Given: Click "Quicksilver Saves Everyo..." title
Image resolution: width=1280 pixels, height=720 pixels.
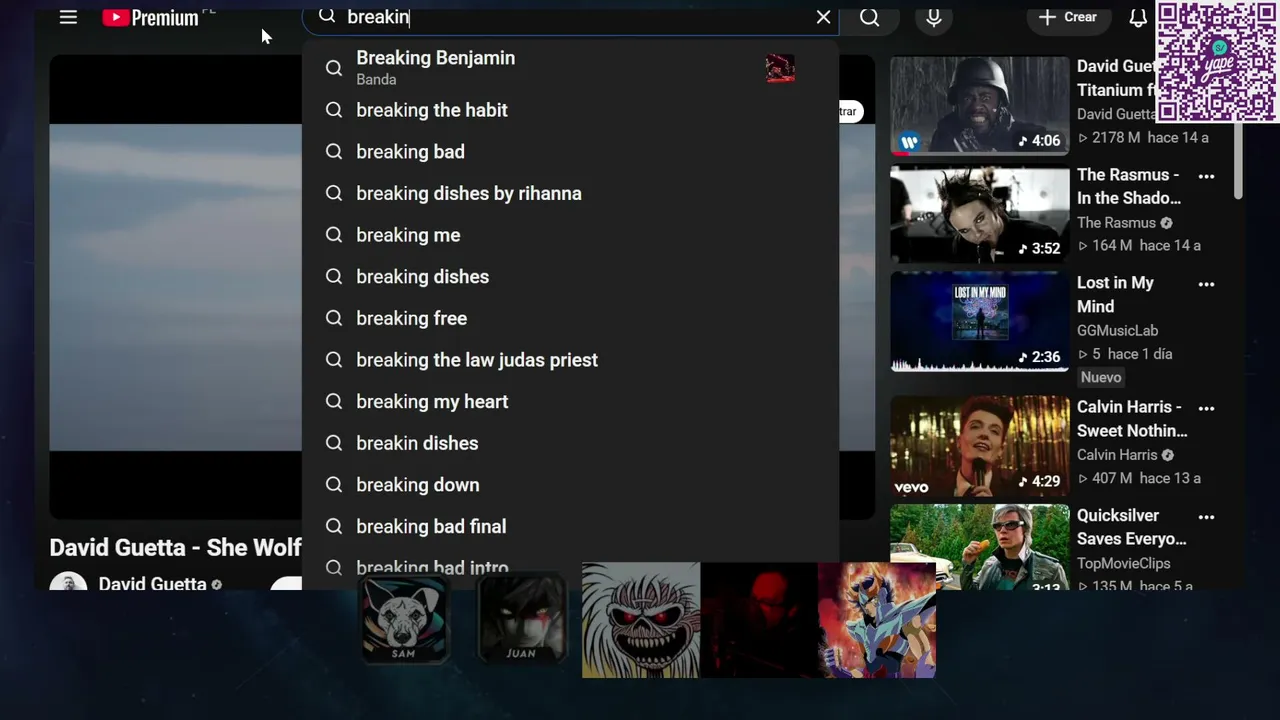Looking at the screenshot, I should (x=1131, y=527).
